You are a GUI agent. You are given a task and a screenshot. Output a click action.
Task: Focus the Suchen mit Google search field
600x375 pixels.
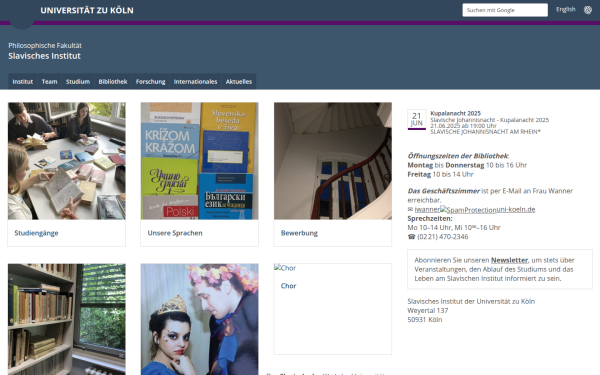pyautogui.click(x=505, y=10)
